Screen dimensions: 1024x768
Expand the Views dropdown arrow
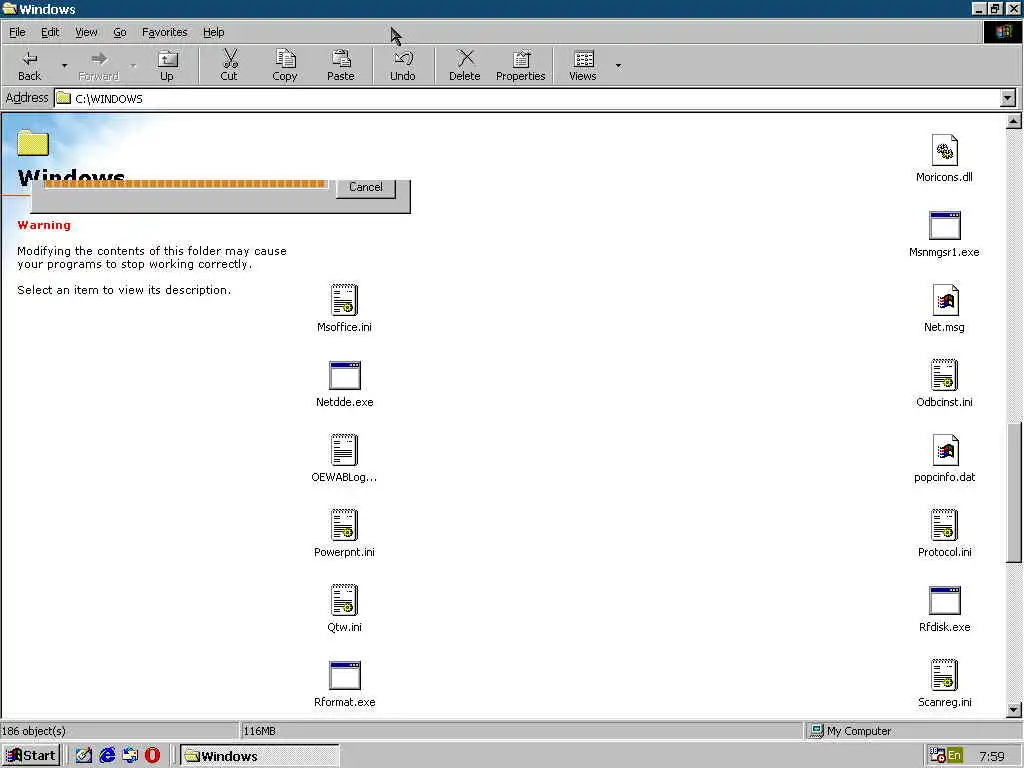(618, 65)
